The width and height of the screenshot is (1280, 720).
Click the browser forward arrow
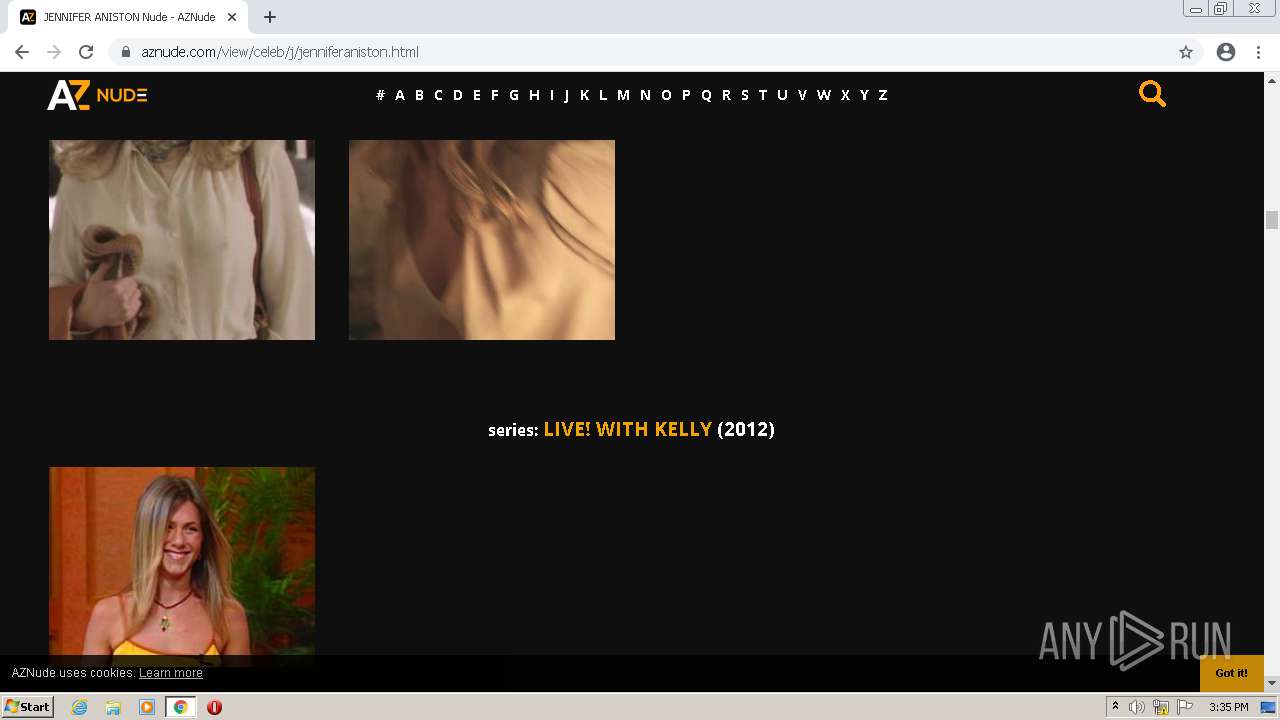click(x=54, y=52)
